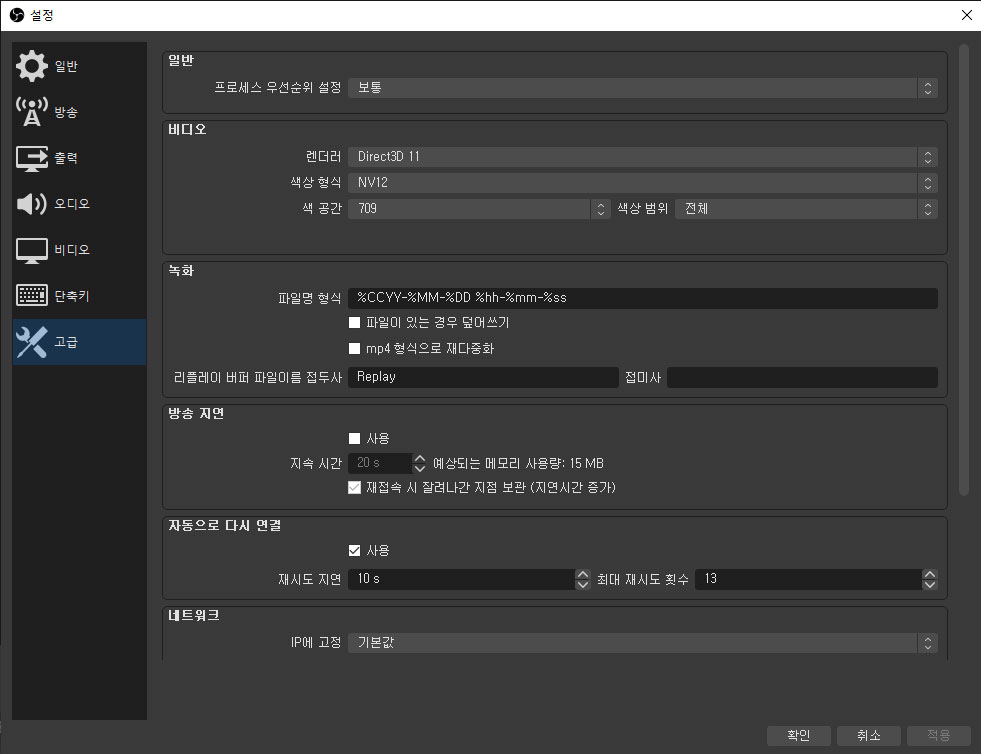The image size is (981, 754).
Task: Uncheck 자동으로 다시 연결 사용 checkbox
Action: coord(354,550)
